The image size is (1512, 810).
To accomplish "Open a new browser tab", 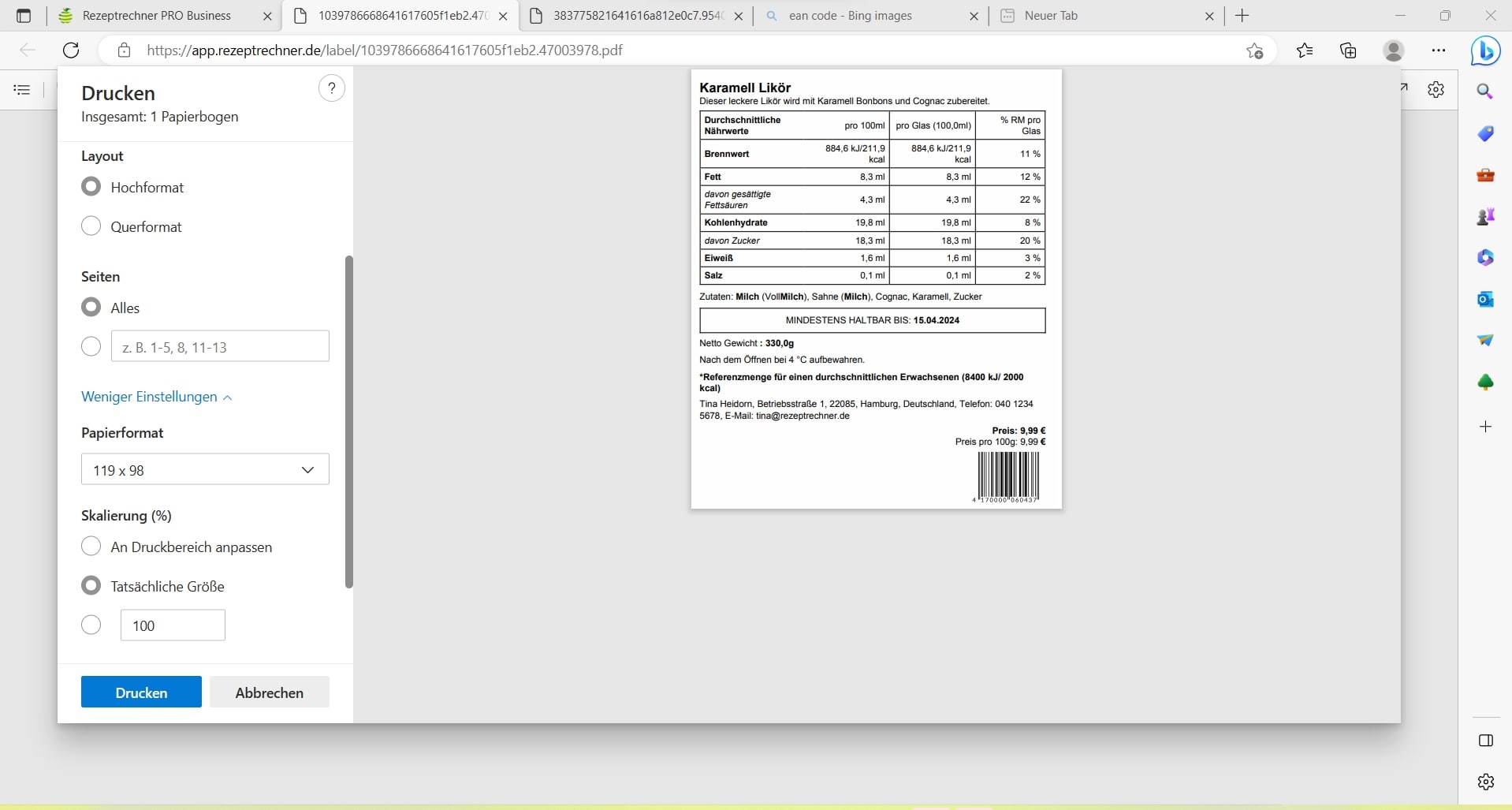I will pyautogui.click(x=1242, y=16).
